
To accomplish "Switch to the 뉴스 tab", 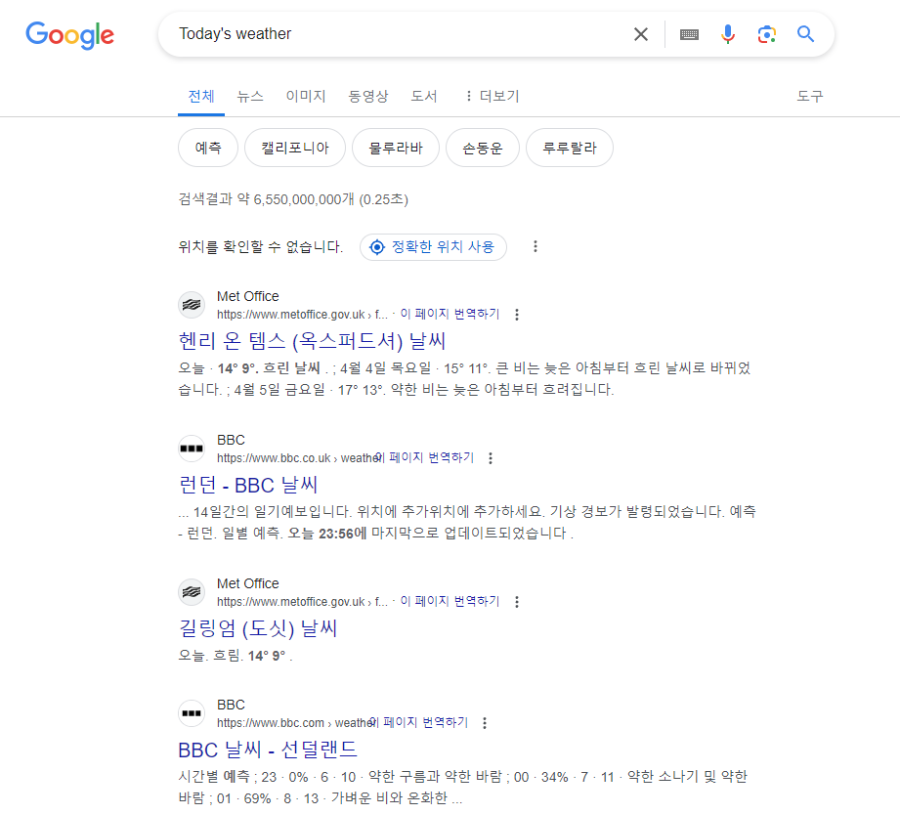I will pos(251,96).
